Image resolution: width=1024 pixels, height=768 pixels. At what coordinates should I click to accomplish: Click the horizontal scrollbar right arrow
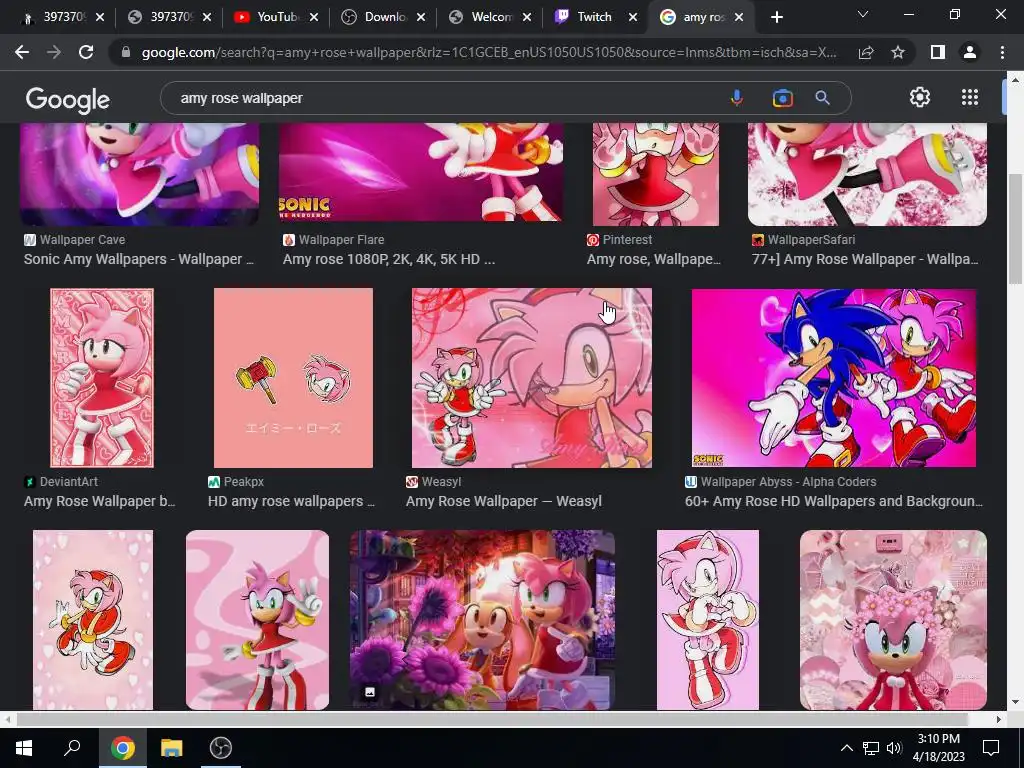pyautogui.click(x=999, y=719)
